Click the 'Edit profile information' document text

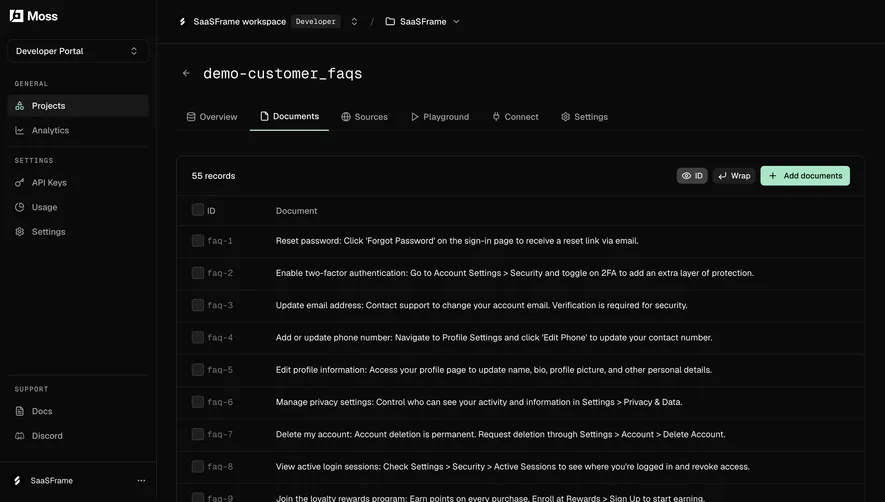[x=494, y=369]
